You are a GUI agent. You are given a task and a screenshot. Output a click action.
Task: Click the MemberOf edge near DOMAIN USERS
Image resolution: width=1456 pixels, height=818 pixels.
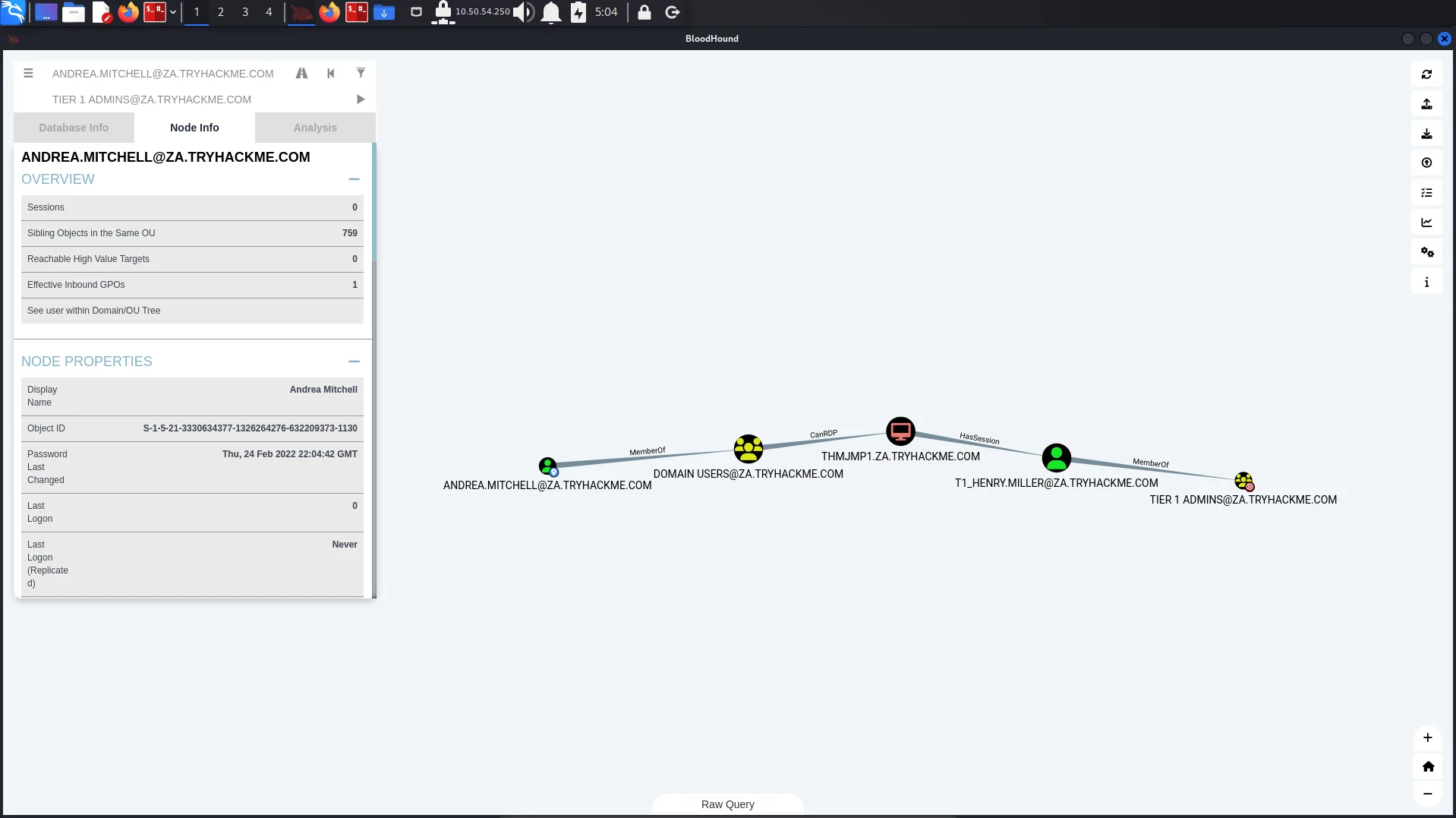coord(648,451)
